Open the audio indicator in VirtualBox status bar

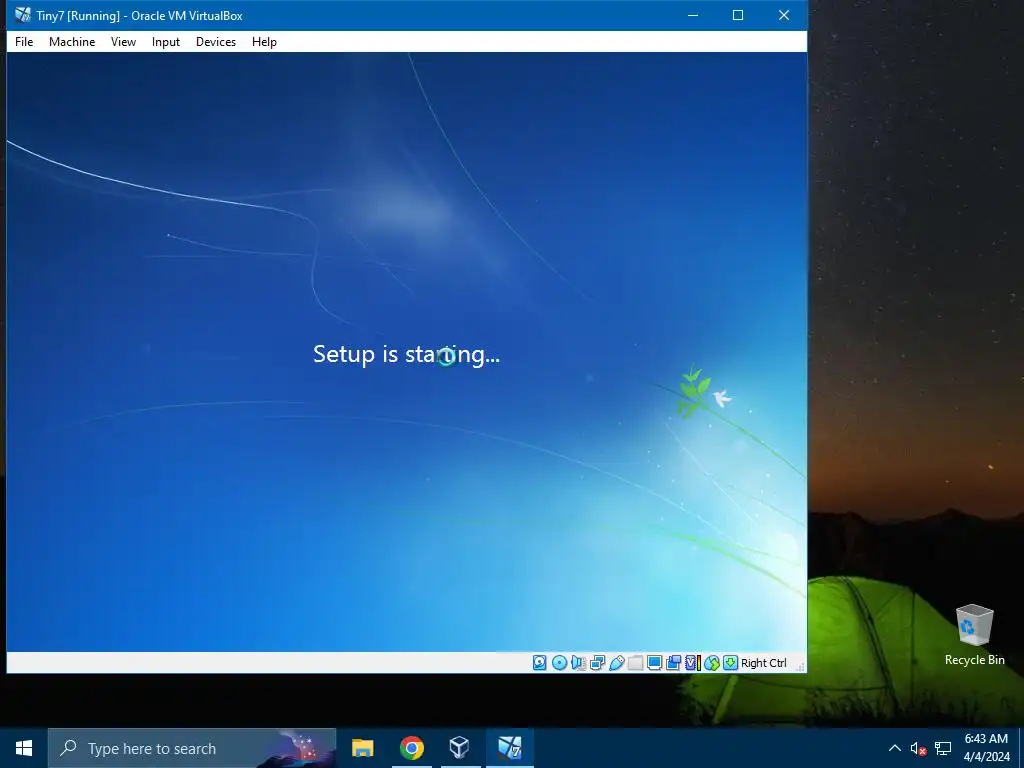click(x=578, y=663)
